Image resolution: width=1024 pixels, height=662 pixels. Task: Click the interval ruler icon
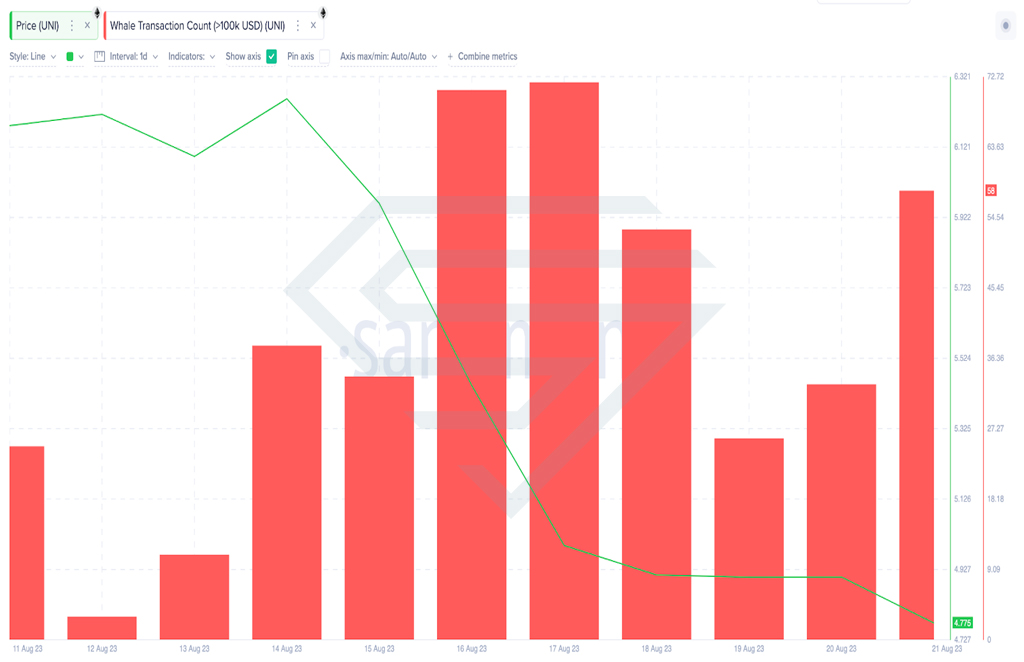coord(99,57)
